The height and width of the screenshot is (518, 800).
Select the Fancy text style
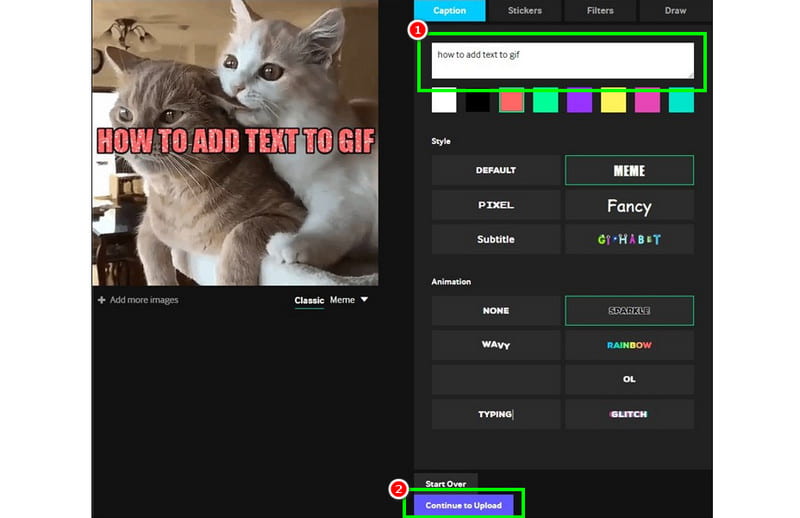629,205
